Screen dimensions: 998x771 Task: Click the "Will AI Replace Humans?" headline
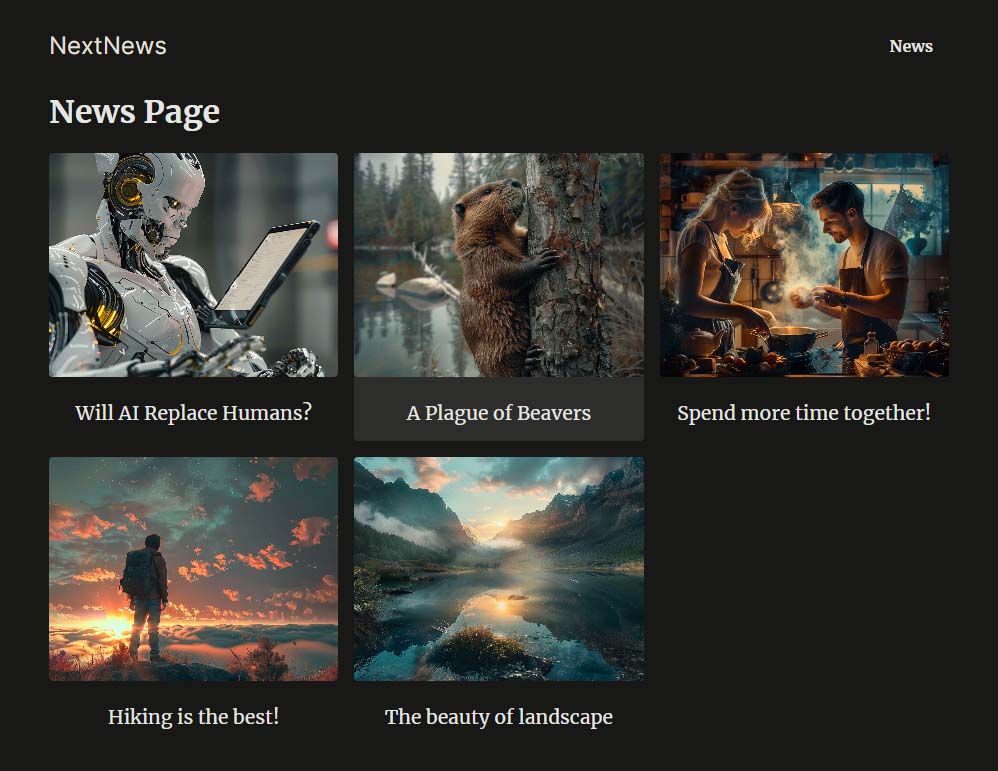(193, 412)
